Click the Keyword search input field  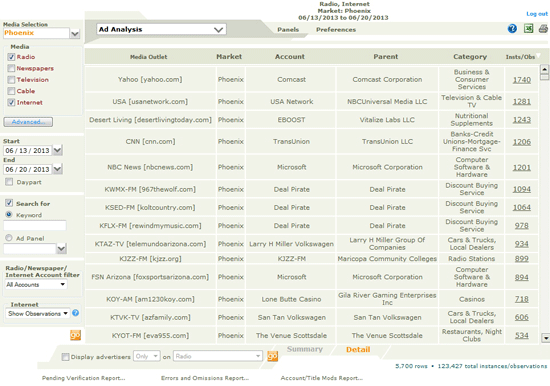tap(35, 225)
